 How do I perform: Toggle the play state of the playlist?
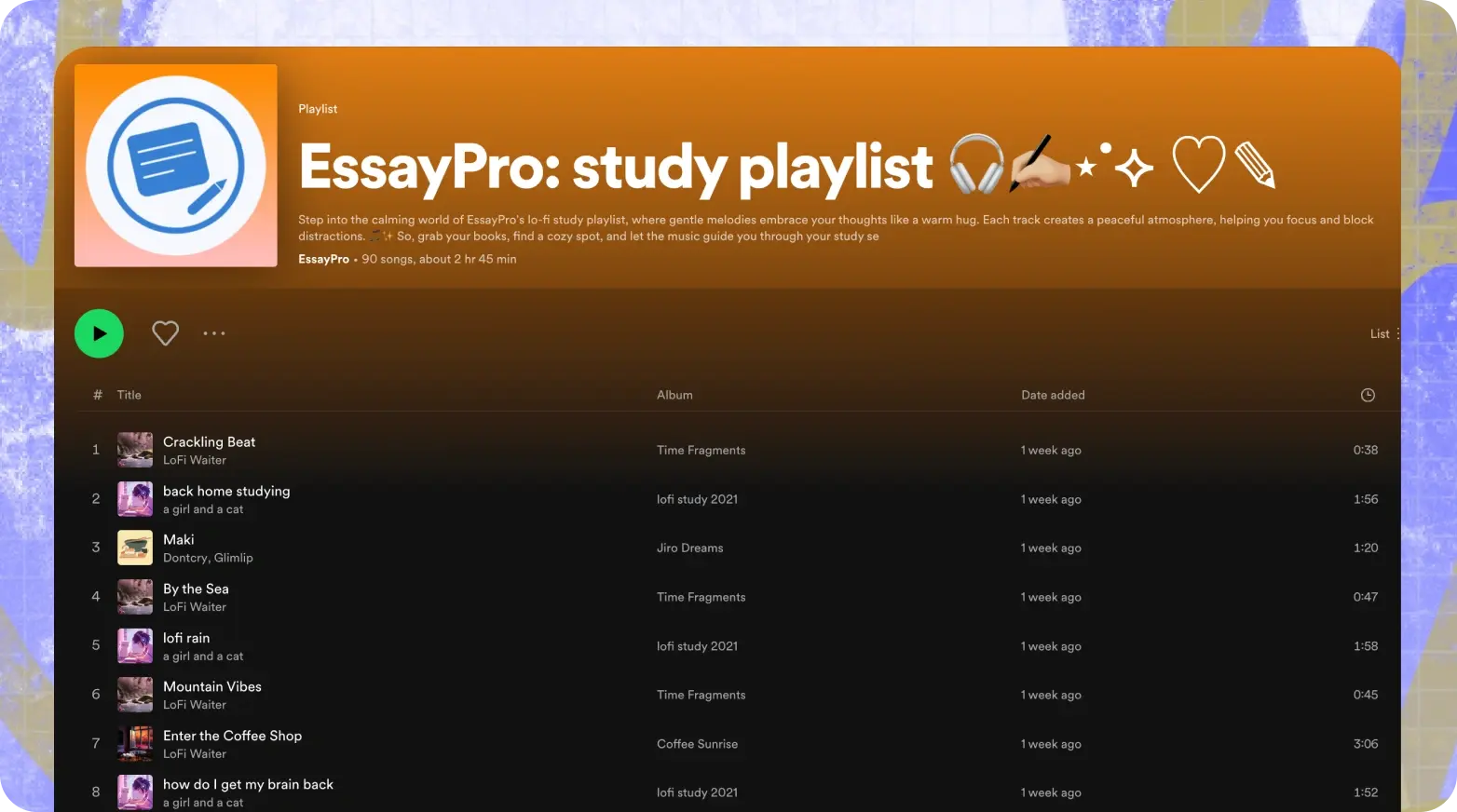point(99,333)
